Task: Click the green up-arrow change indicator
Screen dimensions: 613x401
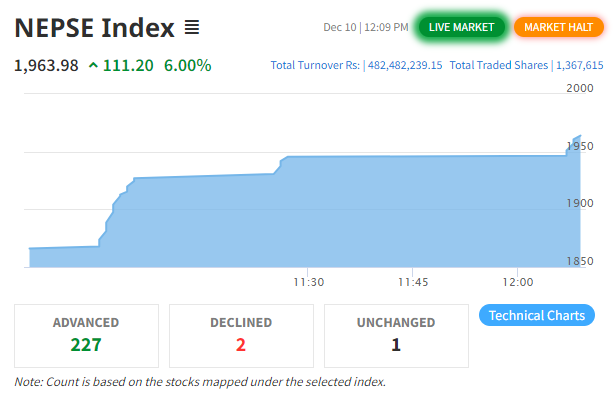Action: click(x=94, y=66)
